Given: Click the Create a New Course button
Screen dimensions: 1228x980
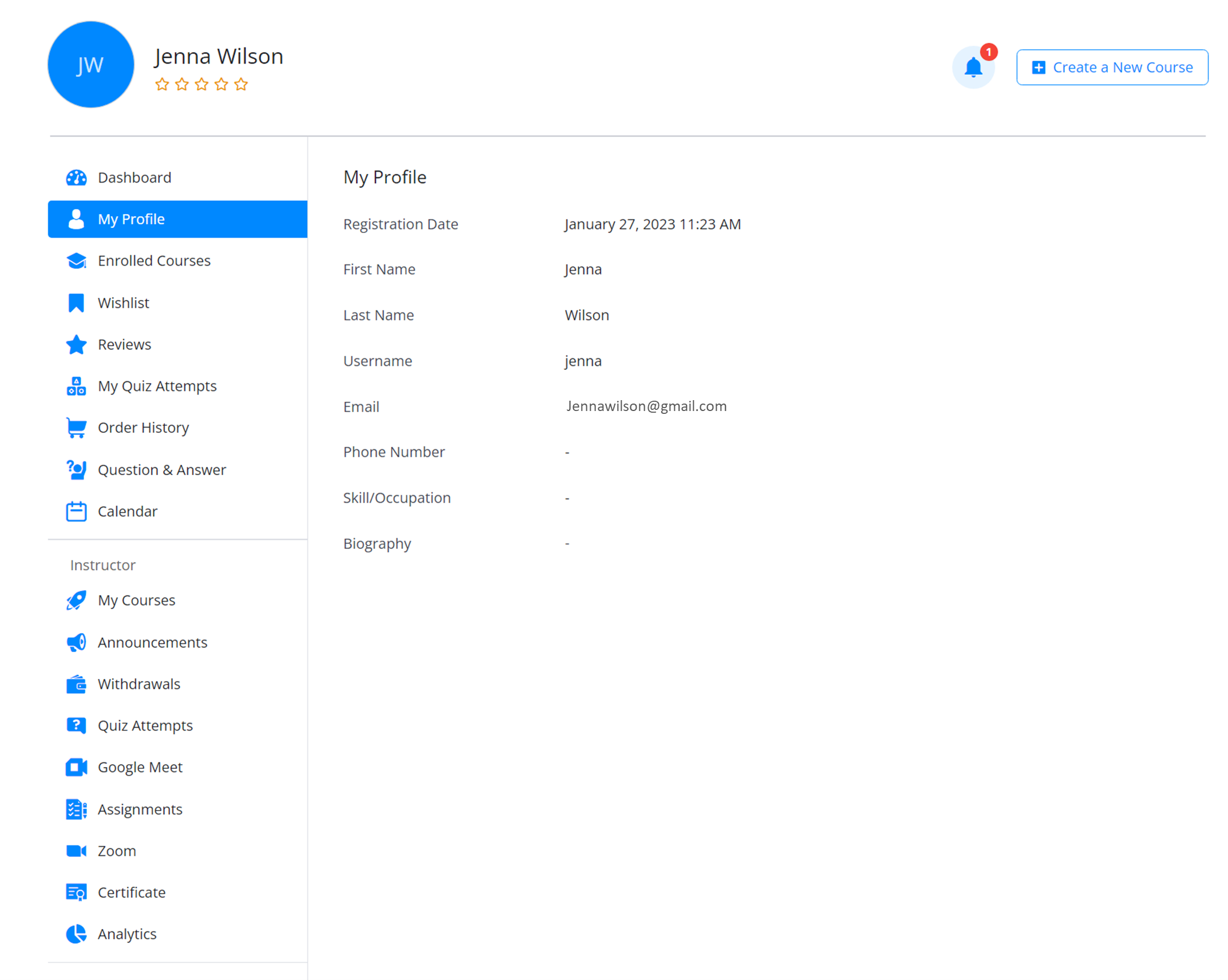Looking at the screenshot, I should pyautogui.click(x=1112, y=68).
